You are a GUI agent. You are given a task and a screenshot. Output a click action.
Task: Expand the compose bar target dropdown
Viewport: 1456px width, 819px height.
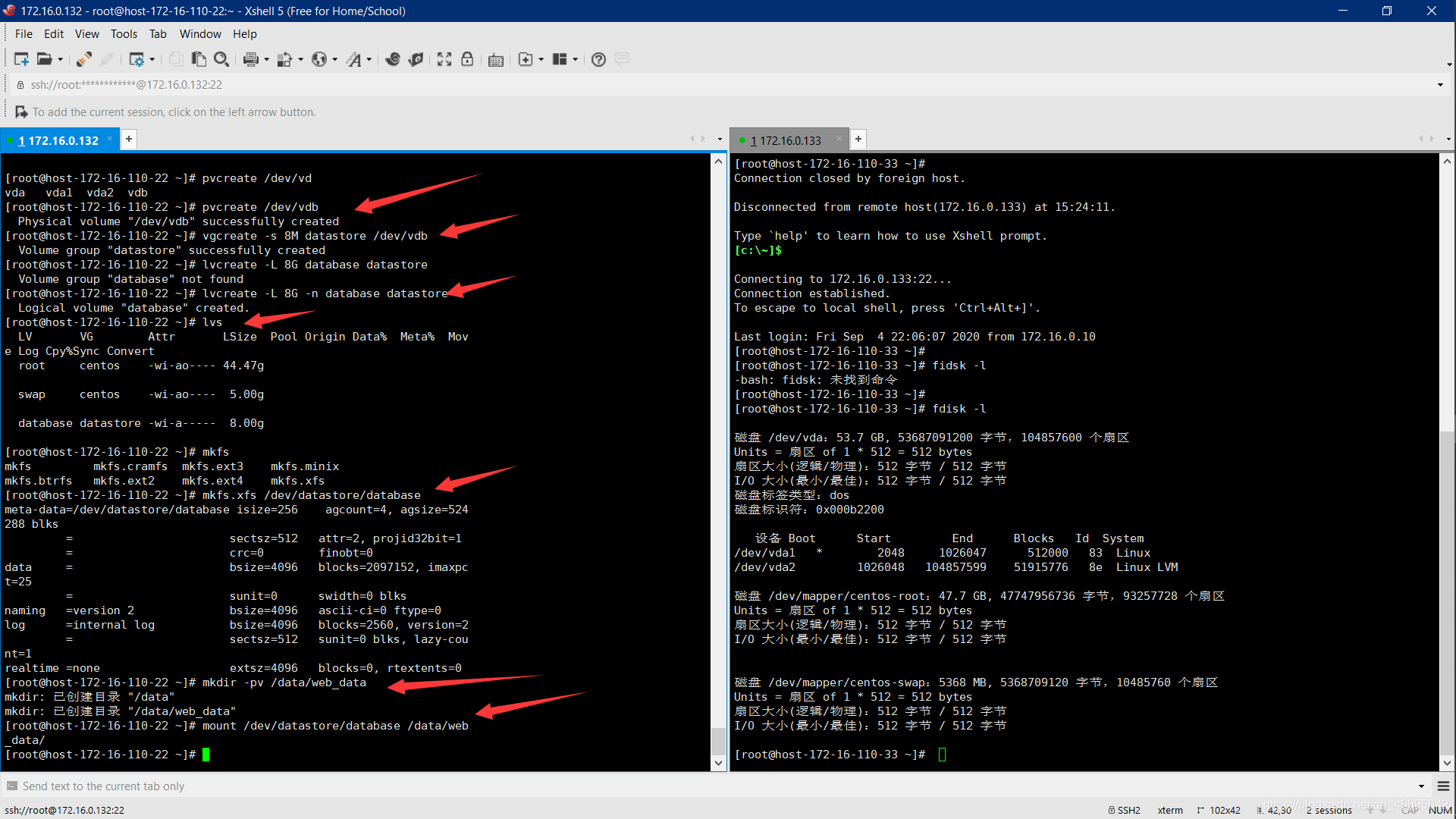[x=1421, y=786]
